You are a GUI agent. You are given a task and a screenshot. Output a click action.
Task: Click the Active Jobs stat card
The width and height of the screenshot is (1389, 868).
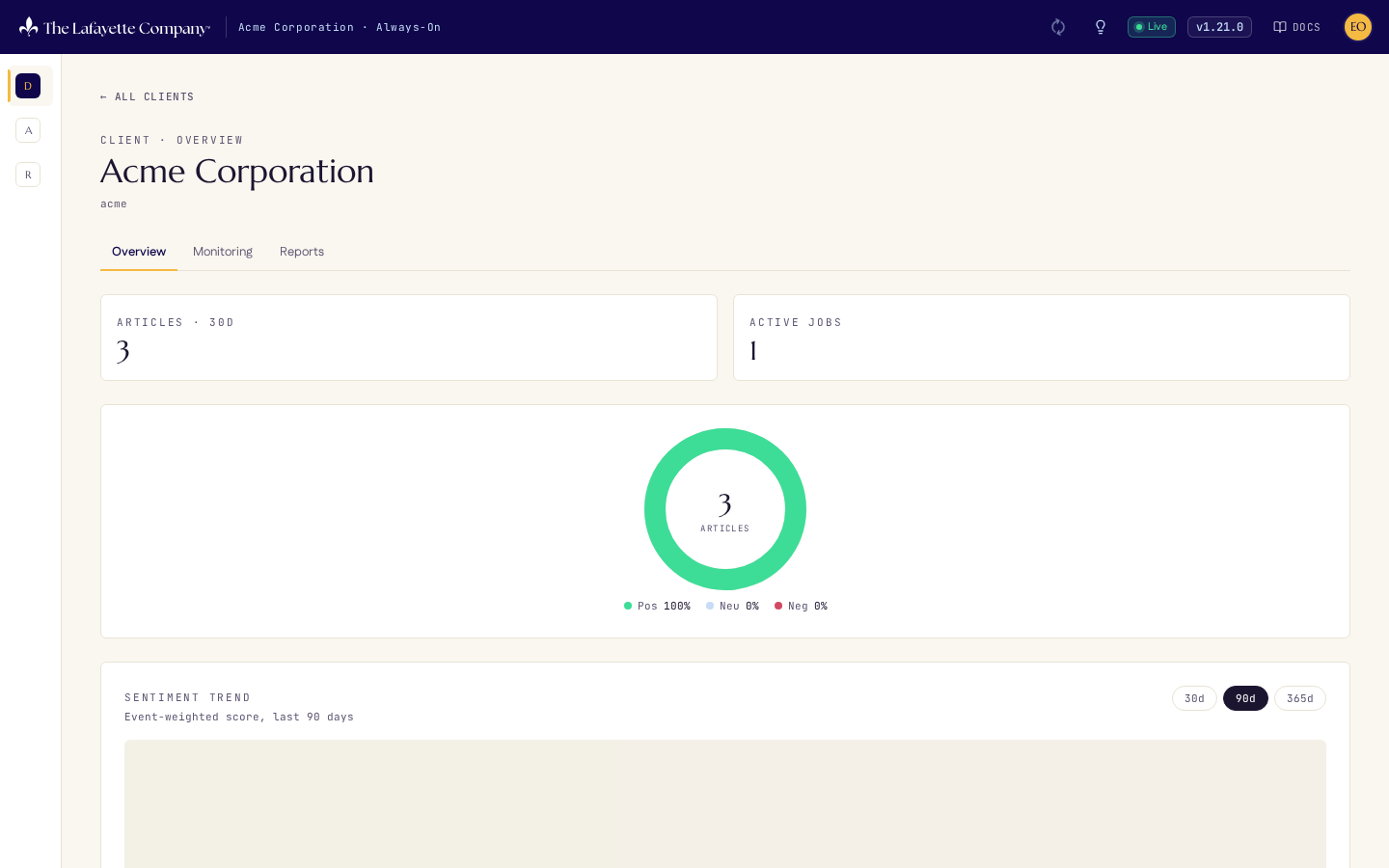point(1042,338)
